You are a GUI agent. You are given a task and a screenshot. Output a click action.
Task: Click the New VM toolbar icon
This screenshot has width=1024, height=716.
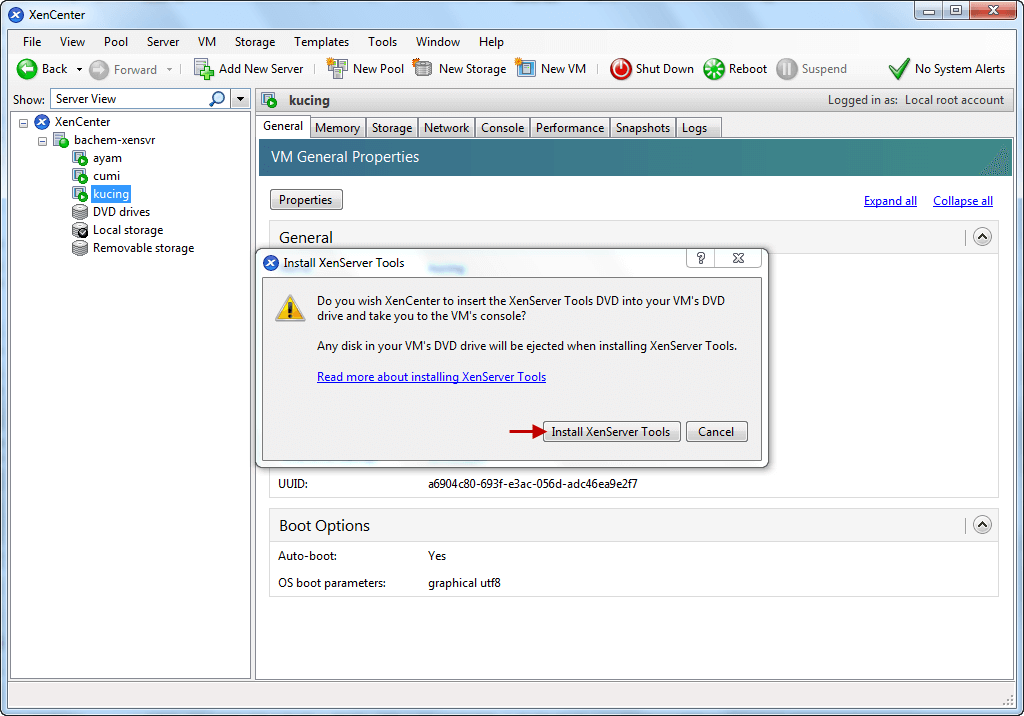pos(525,68)
